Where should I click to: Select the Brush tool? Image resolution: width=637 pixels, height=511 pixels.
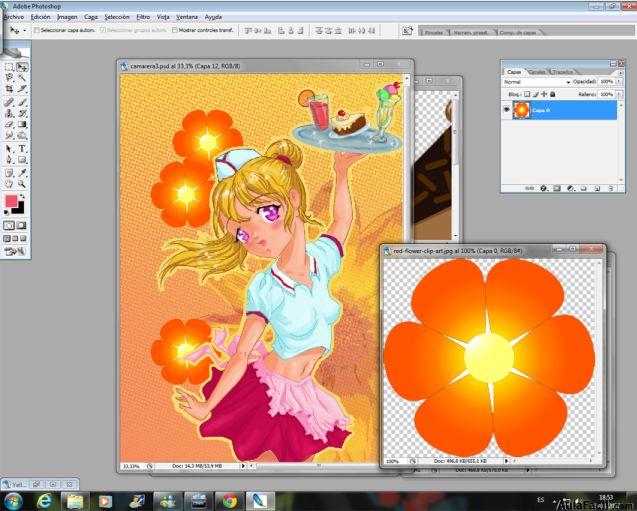click(x=22, y=102)
